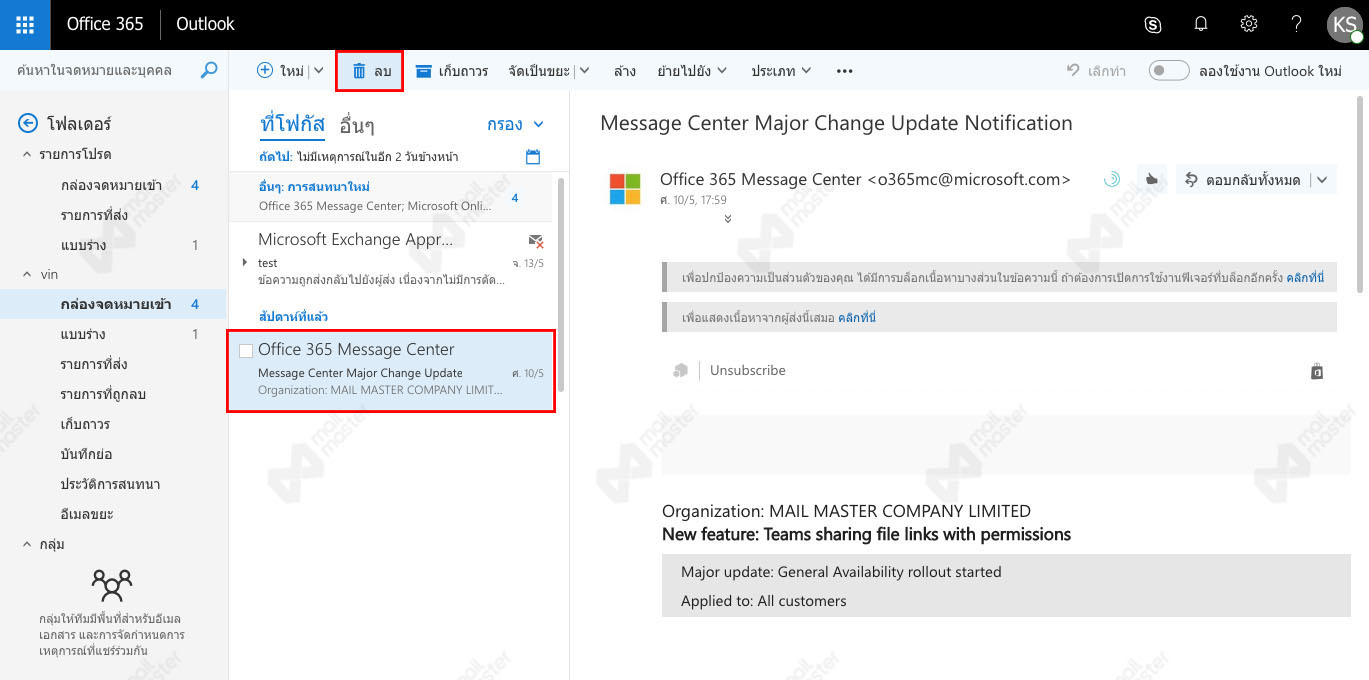This screenshot has height=680, width=1369.
Task: Open the app launcher waffle icon
Action: click(25, 24)
